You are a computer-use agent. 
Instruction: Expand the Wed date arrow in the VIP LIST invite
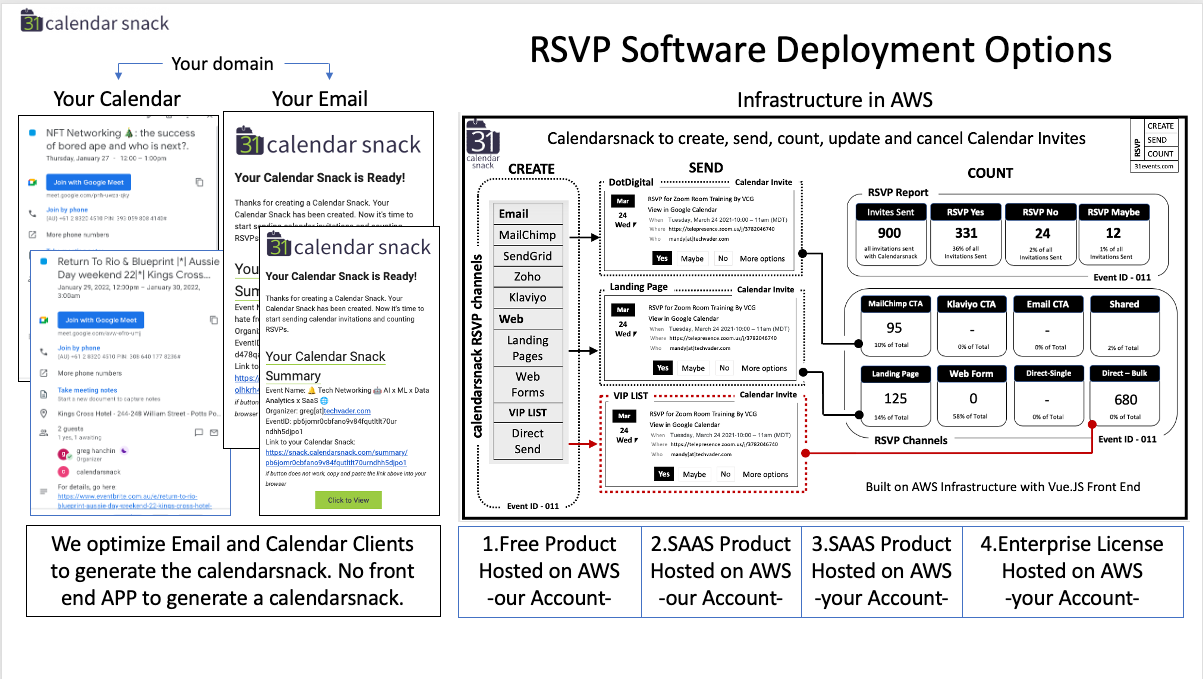click(x=636, y=440)
